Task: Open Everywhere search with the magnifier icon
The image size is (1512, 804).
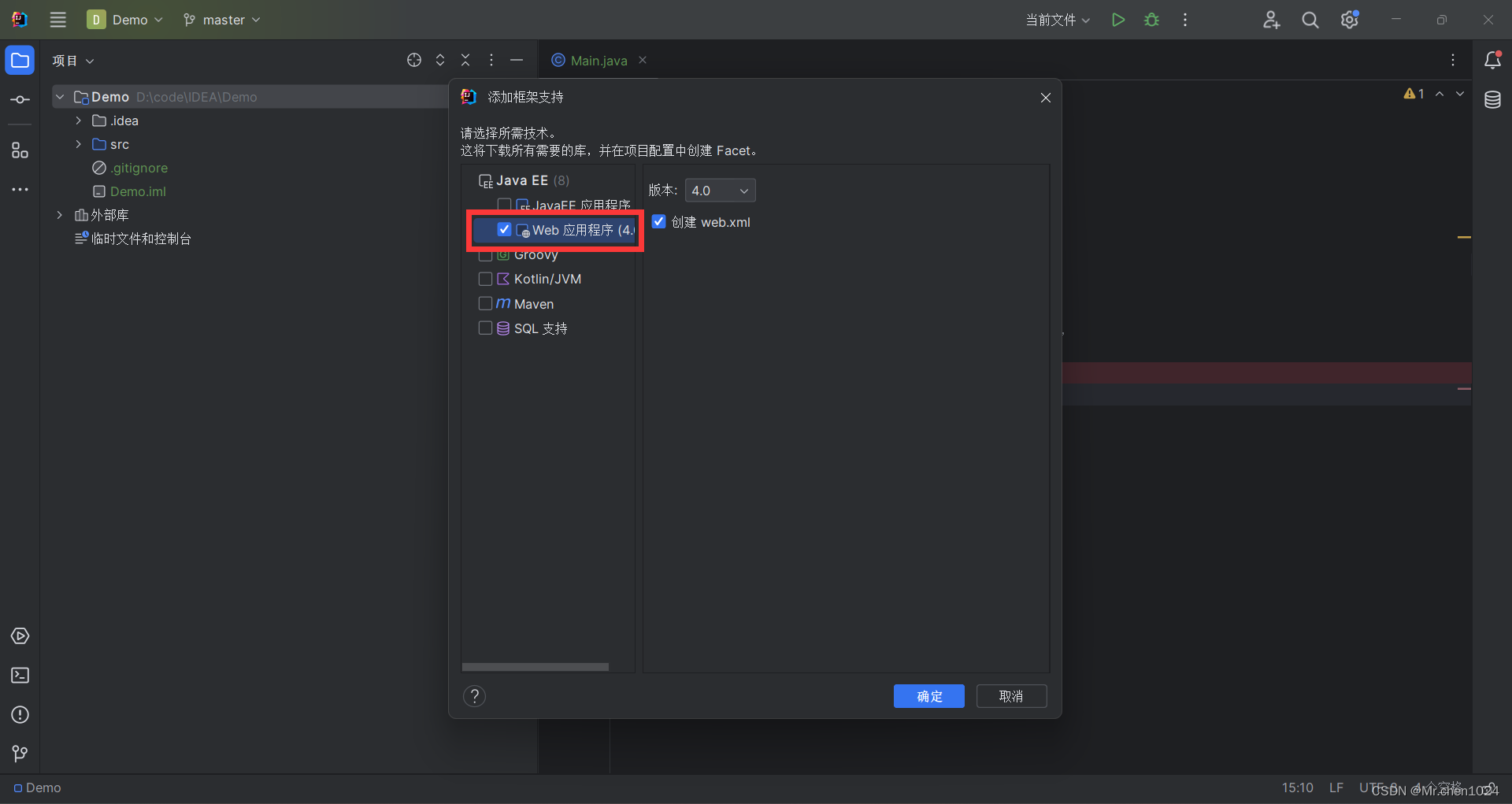Action: coord(1310,20)
